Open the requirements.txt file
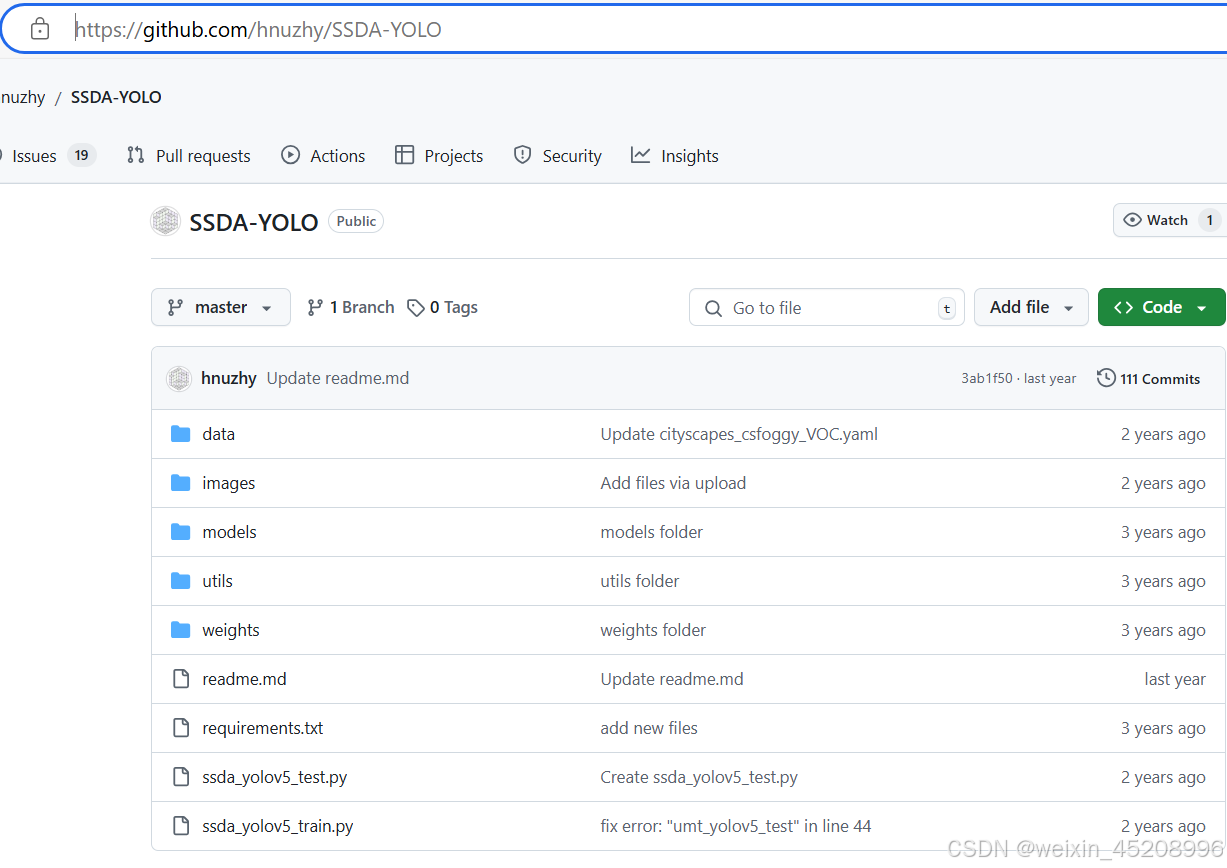Image resolution: width=1227 pixels, height=868 pixels. (x=263, y=728)
